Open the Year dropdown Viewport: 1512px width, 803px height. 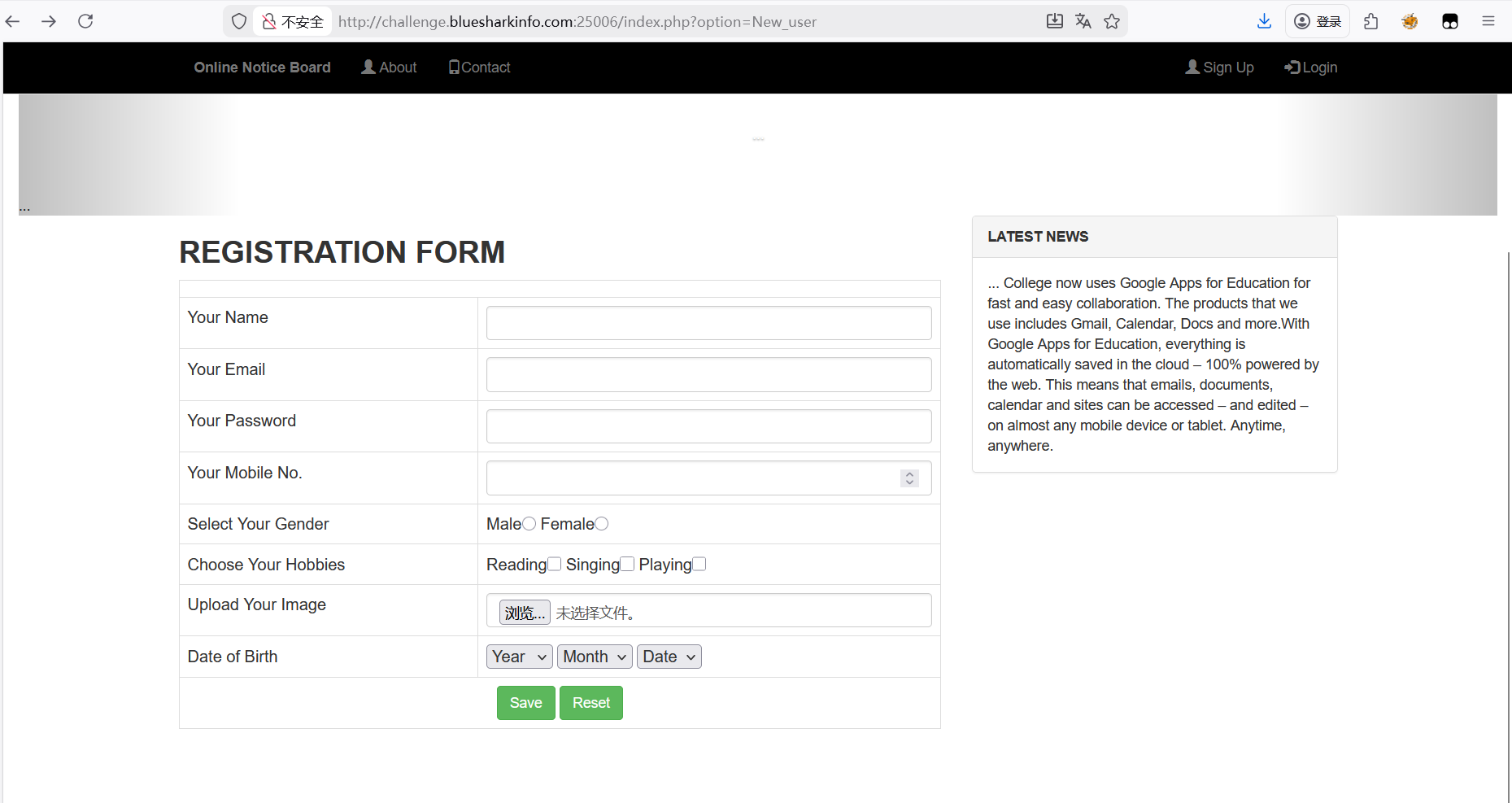(519, 657)
